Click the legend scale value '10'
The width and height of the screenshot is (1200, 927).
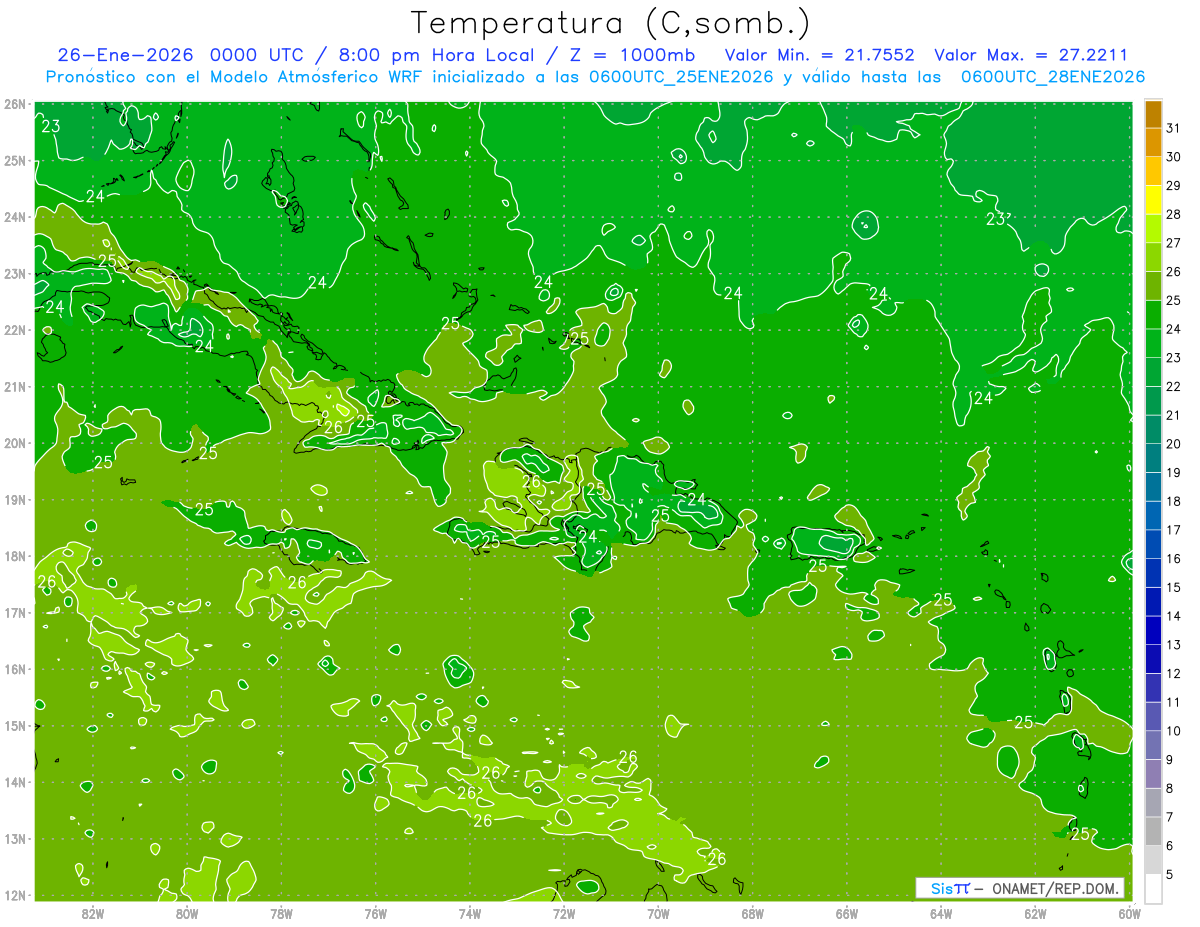pyautogui.click(x=1174, y=731)
